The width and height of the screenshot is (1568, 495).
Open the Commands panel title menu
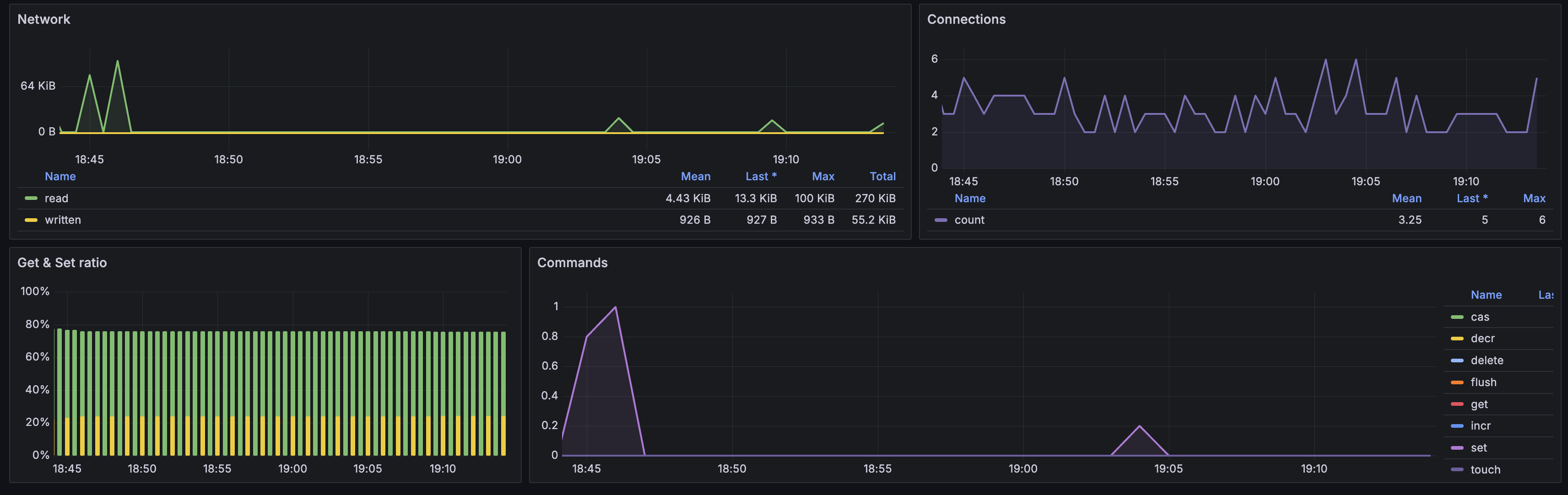[x=572, y=263]
